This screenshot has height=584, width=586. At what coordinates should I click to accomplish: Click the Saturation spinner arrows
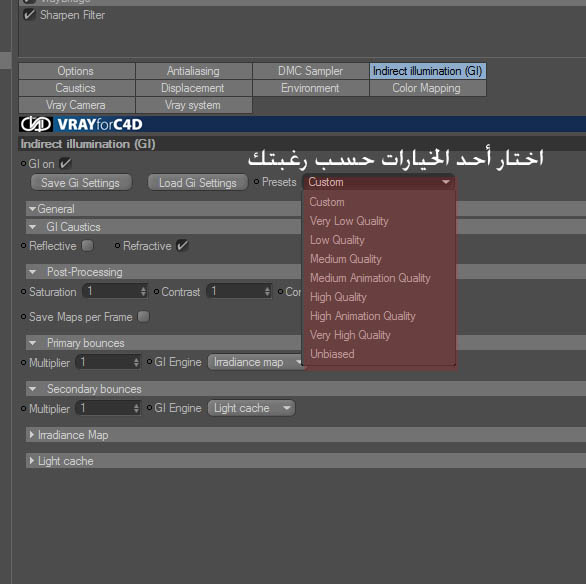pyautogui.click(x=144, y=291)
